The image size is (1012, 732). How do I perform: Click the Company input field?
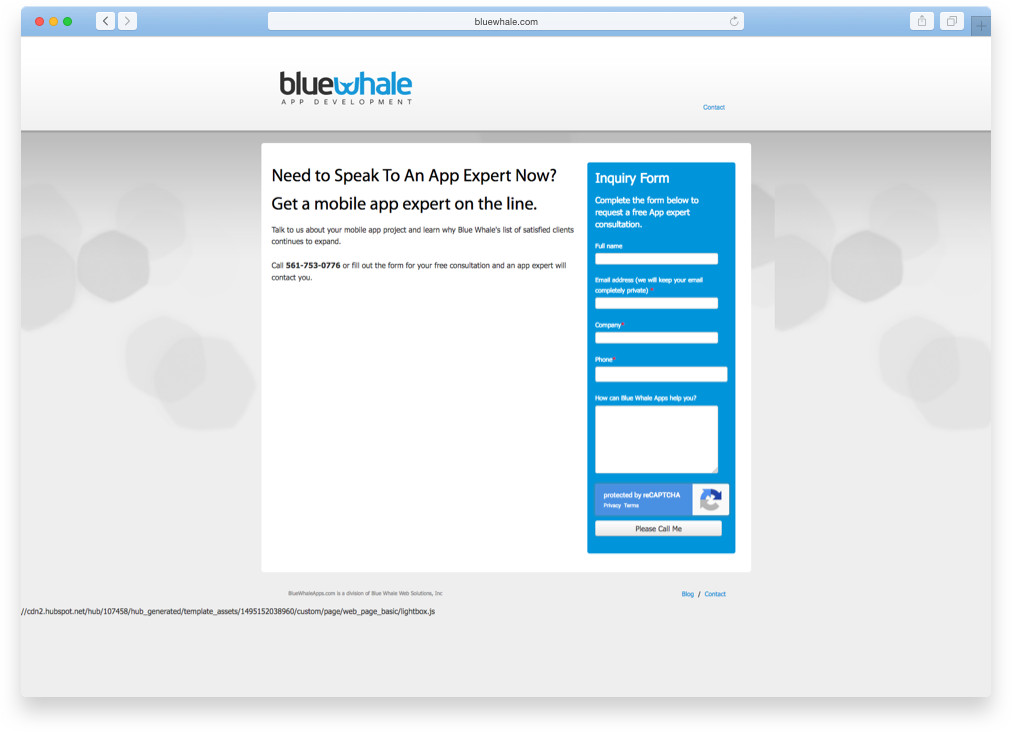pyautogui.click(x=656, y=338)
